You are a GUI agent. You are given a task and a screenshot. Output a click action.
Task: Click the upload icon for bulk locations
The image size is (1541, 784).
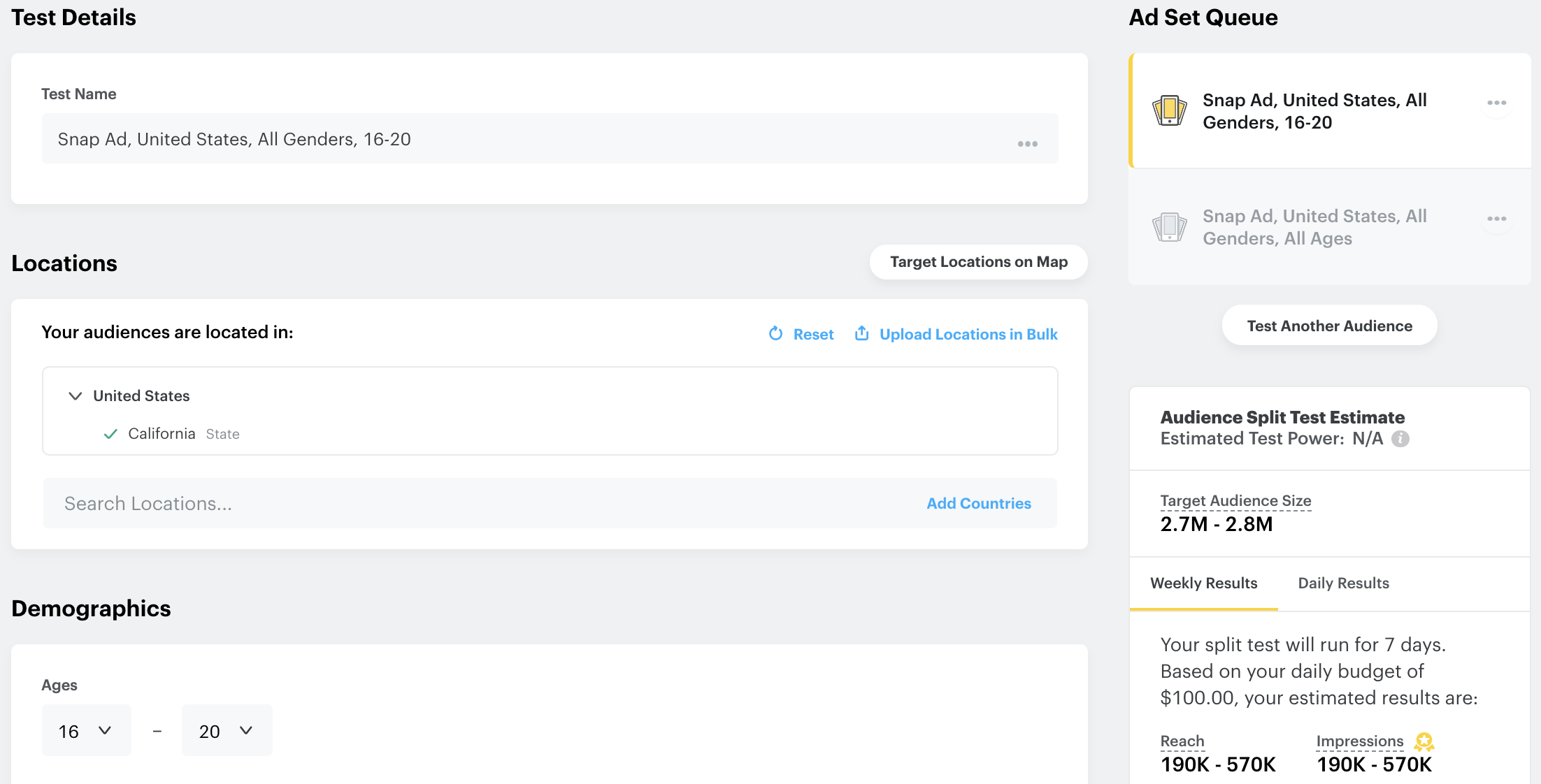coord(862,333)
